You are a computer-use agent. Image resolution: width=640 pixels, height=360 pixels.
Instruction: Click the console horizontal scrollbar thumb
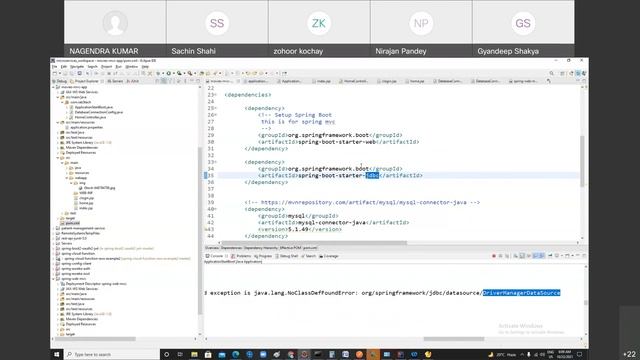pos(453,339)
